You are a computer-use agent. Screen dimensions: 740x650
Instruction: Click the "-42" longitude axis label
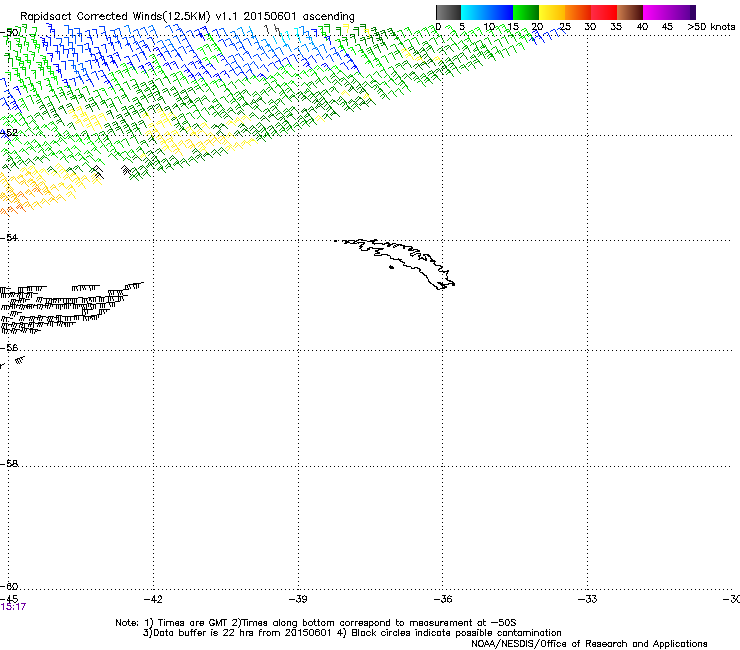click(x=153, y=599)
